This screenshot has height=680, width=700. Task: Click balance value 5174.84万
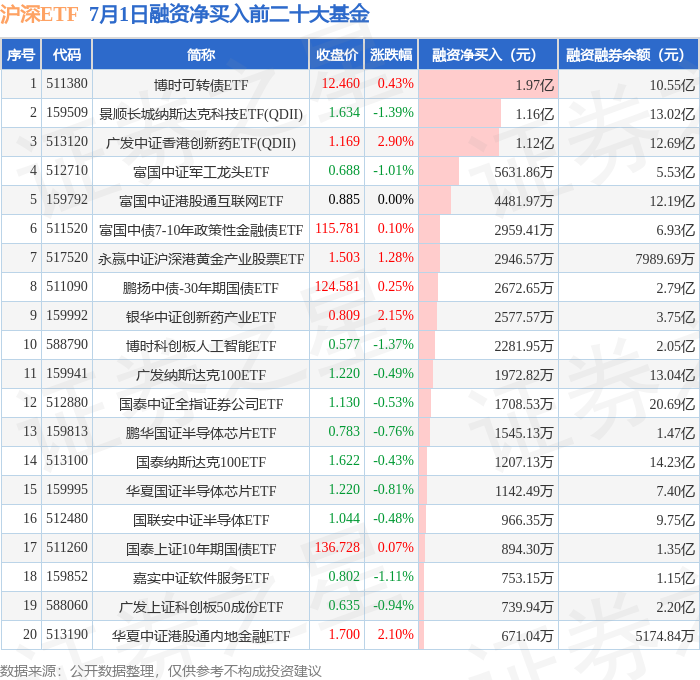(x=665, y=636)
